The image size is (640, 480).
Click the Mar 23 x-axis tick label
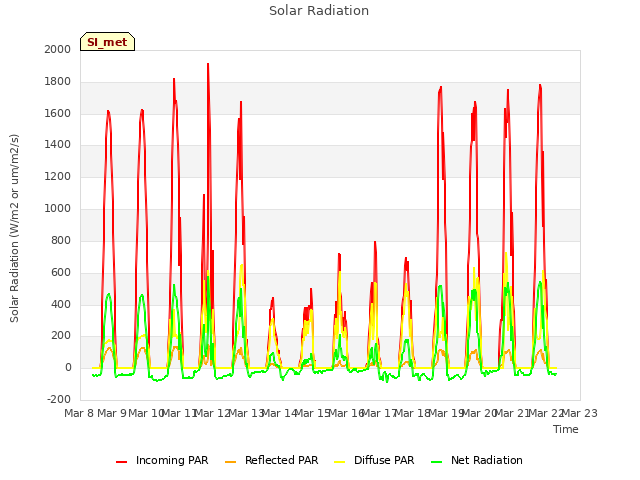pyautogui.click(x=580, y=413)
